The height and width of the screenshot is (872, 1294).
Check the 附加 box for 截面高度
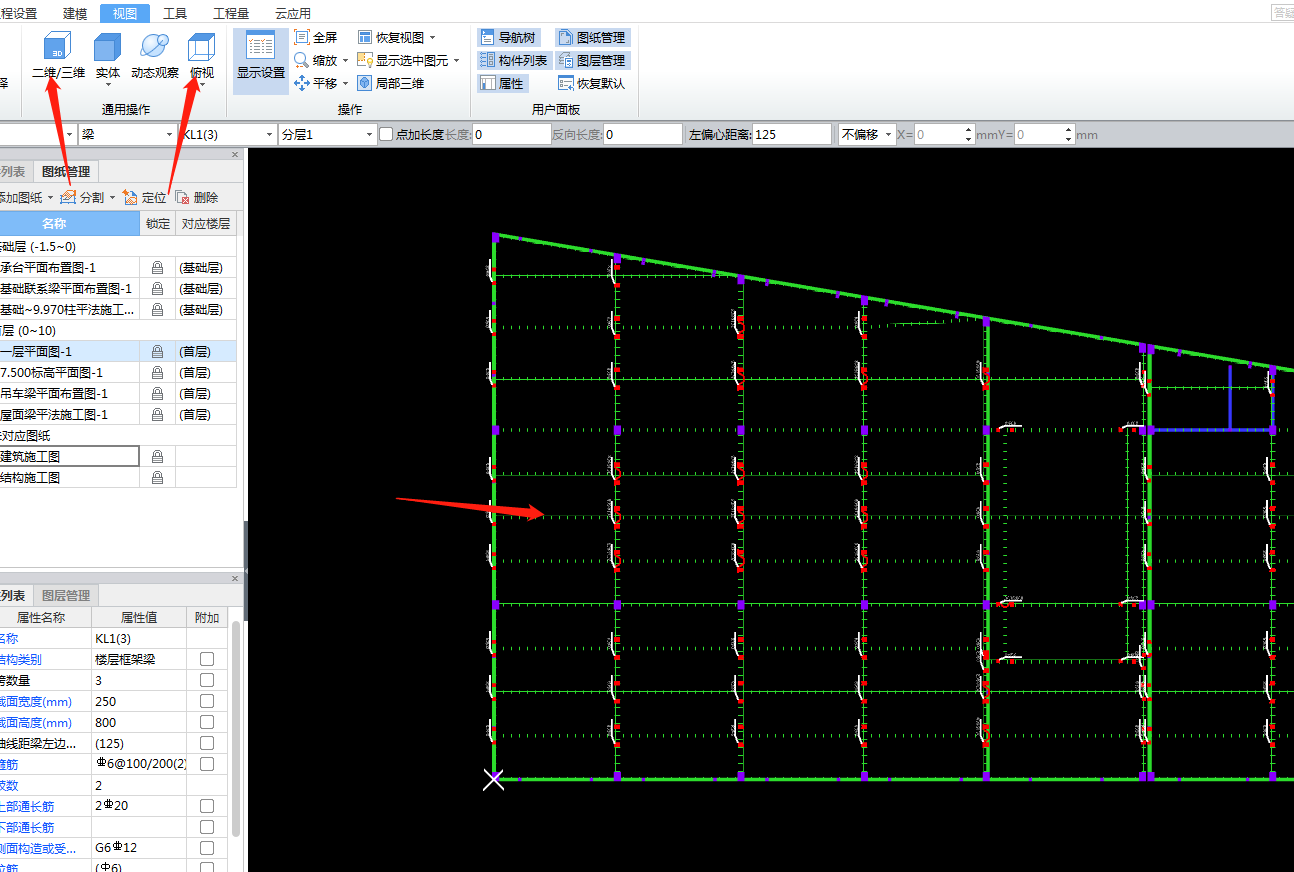[x=207, y=723]
